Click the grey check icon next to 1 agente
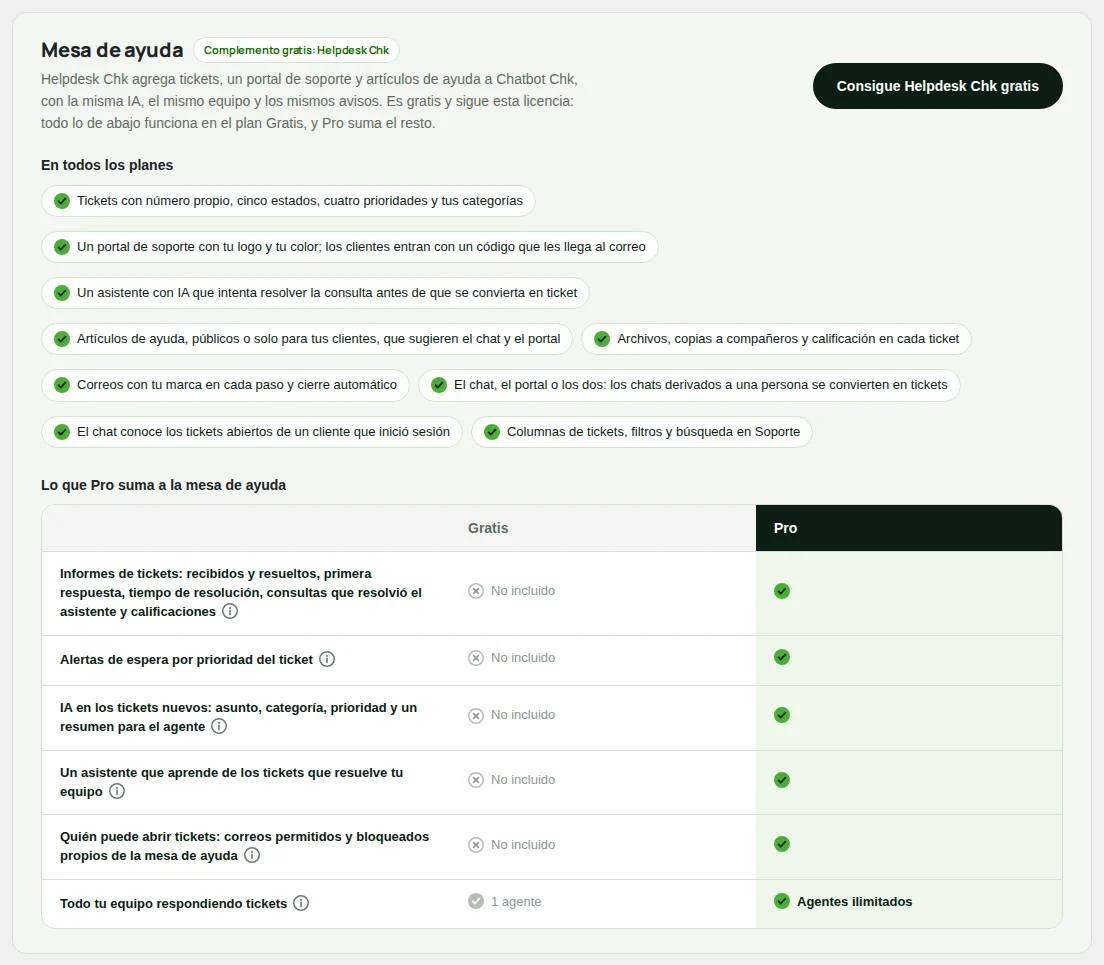 click(x=476, y=901)
